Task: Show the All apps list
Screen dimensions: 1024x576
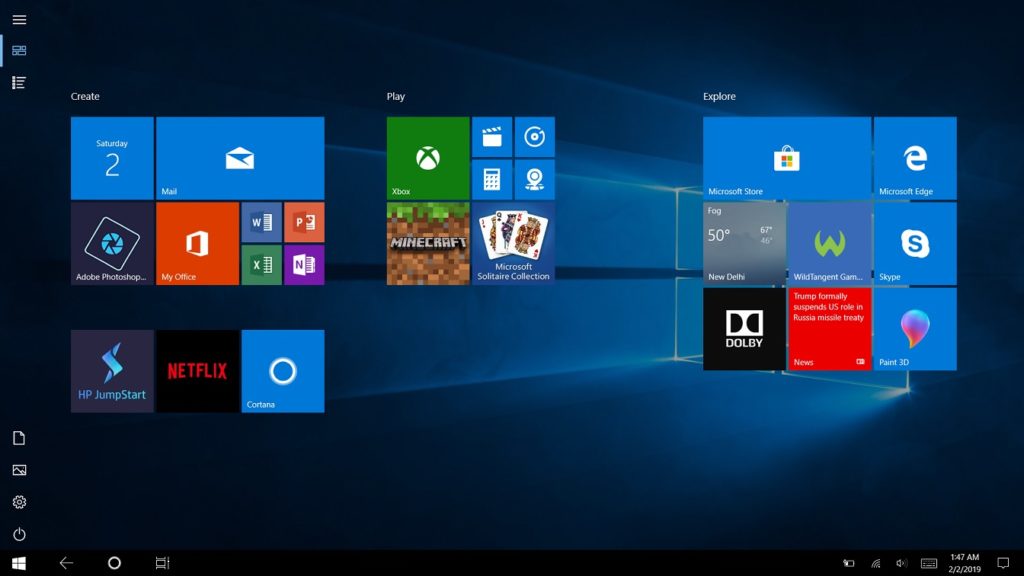Action: click(x=18, y=82)
